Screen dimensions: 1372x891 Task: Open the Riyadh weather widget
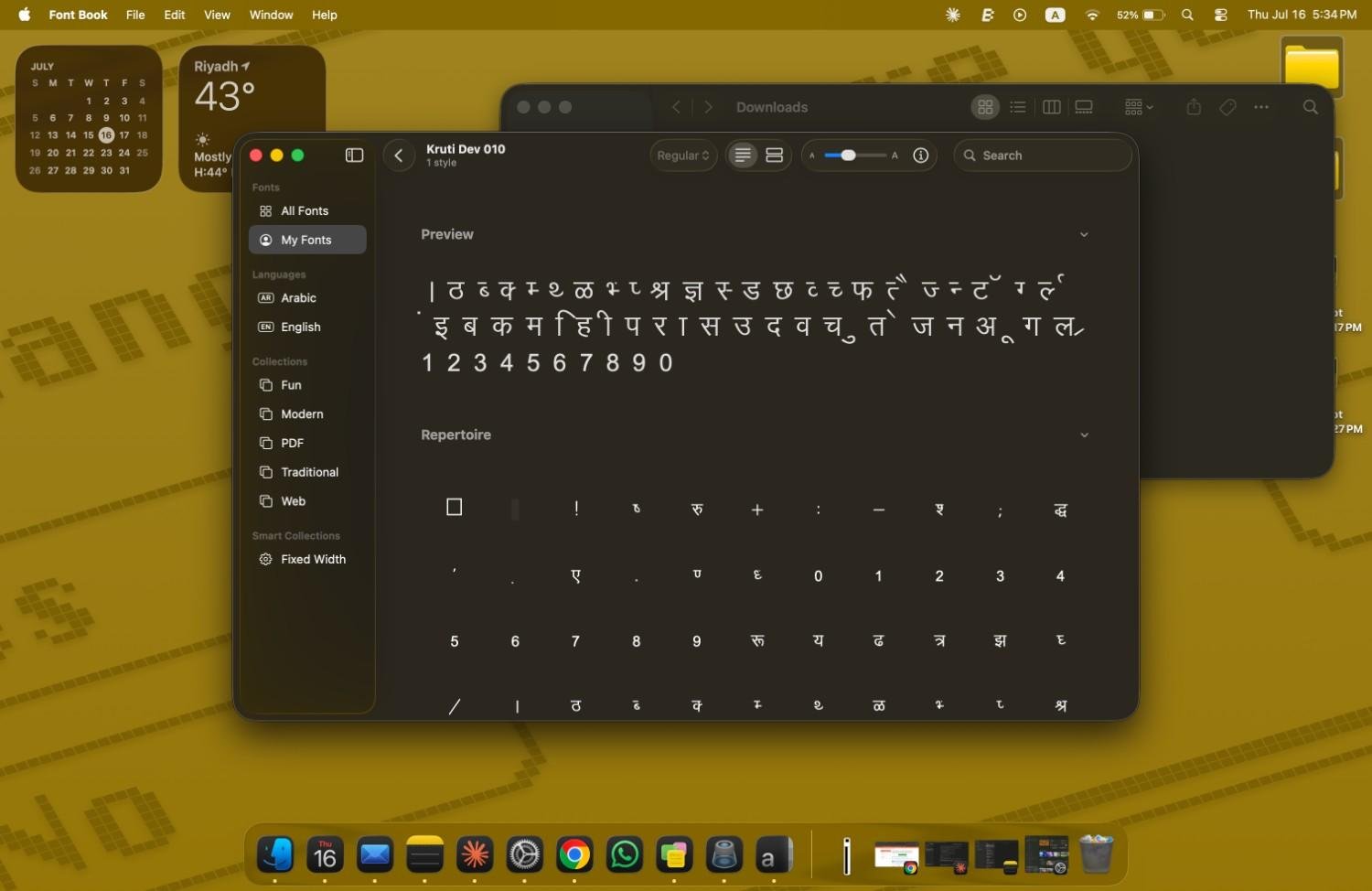(252, 119)
